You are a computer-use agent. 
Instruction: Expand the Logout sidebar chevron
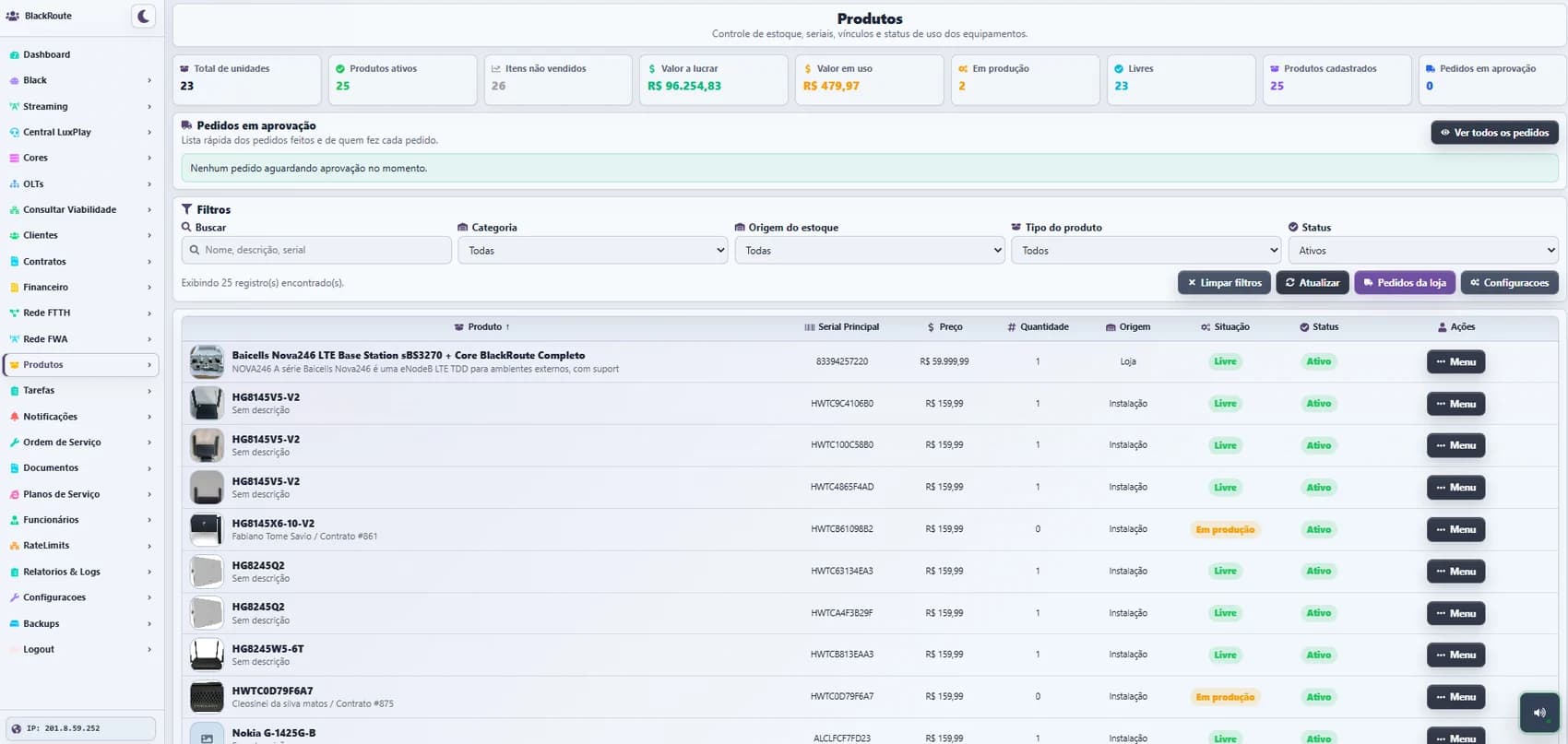(x=149, y=650)
